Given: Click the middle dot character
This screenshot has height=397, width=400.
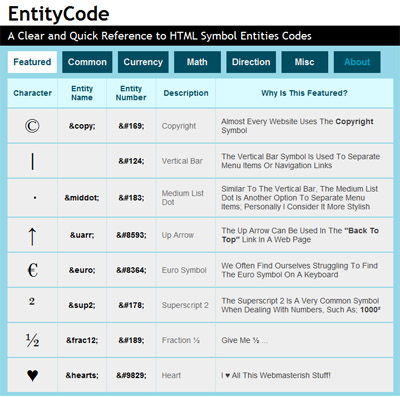Looking at the screenshot, I should (x=35, y=198).
